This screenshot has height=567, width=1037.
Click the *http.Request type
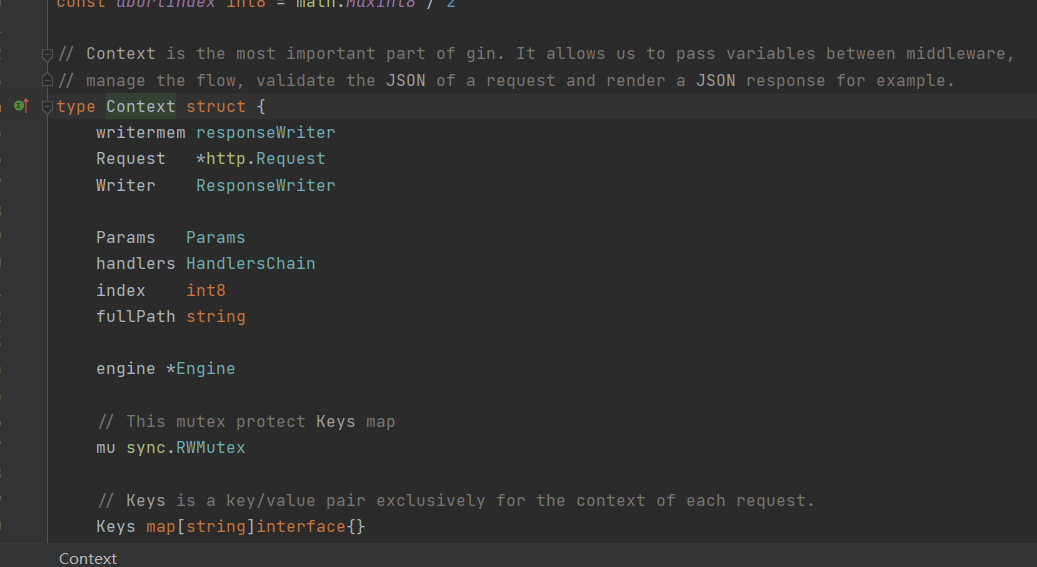pos(261,159)
